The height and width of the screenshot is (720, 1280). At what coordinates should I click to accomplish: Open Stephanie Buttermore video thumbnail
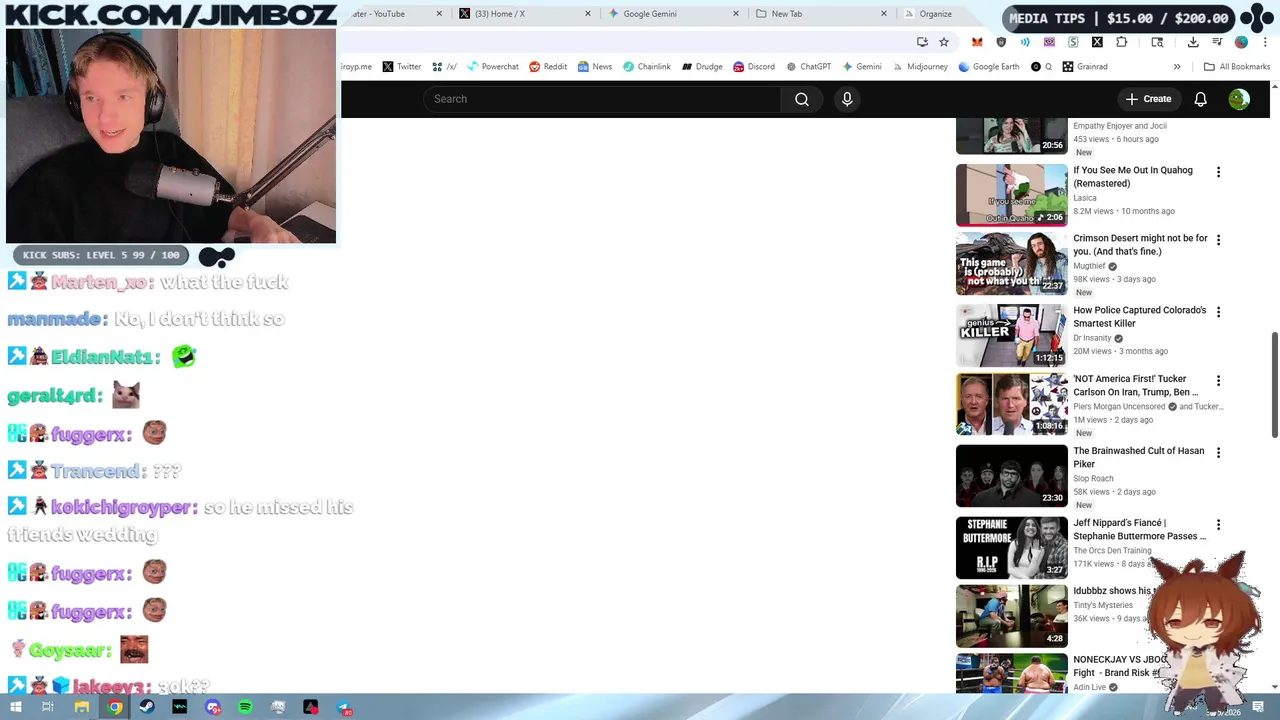pyautogui.click(x=1012, y=548)
